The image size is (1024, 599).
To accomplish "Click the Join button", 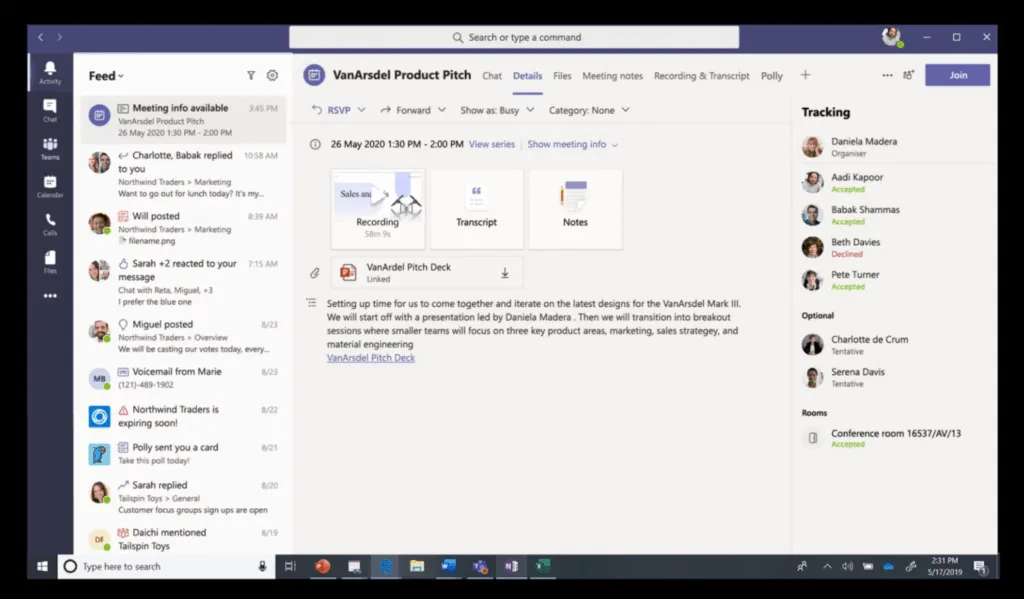I will 957,75.
